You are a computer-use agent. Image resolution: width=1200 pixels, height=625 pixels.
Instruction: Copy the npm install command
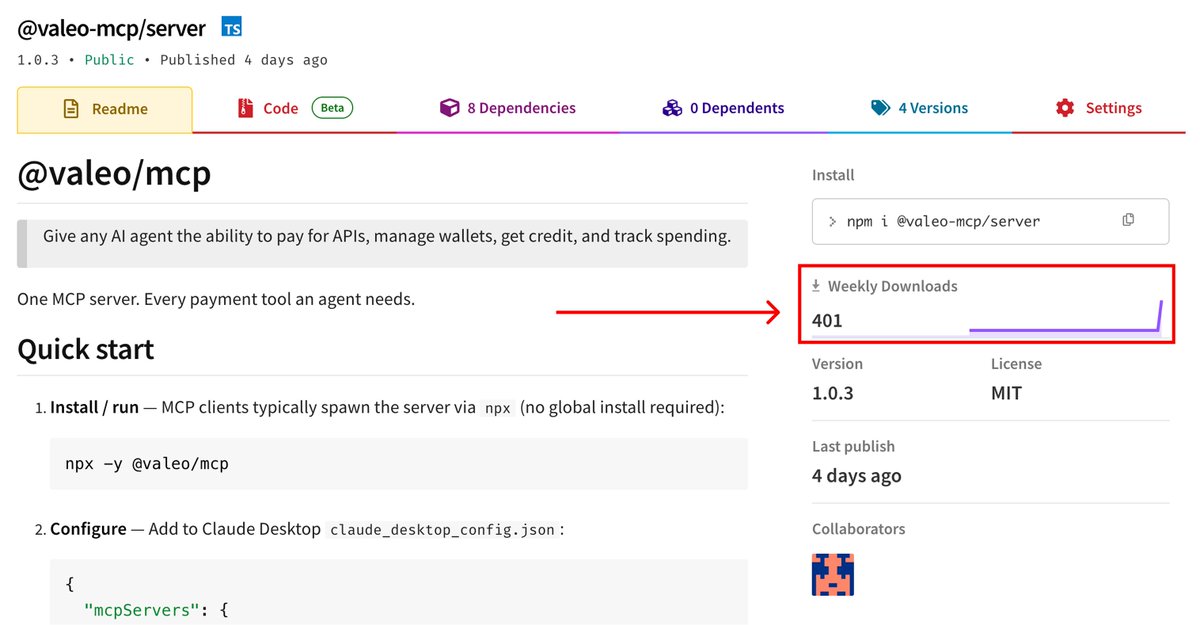pyautogui.click(x=1128, y=220)
